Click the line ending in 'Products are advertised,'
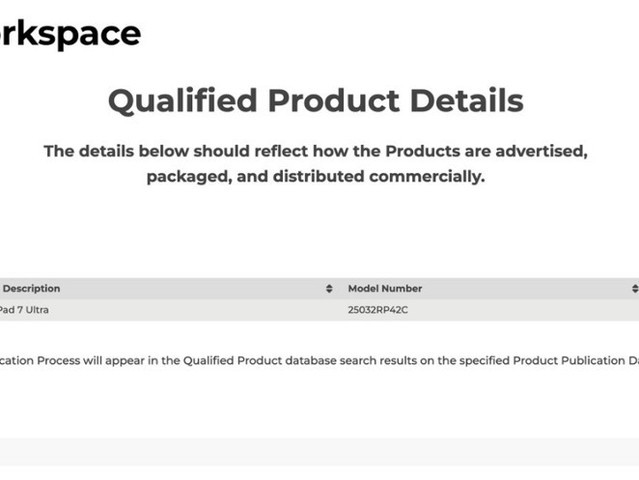This screenshot has height=480, width=639. 316,151
